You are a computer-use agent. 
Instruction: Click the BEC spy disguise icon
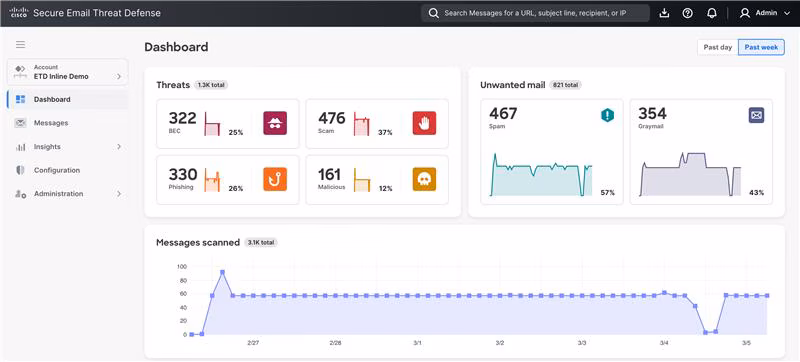pos(275,123)
